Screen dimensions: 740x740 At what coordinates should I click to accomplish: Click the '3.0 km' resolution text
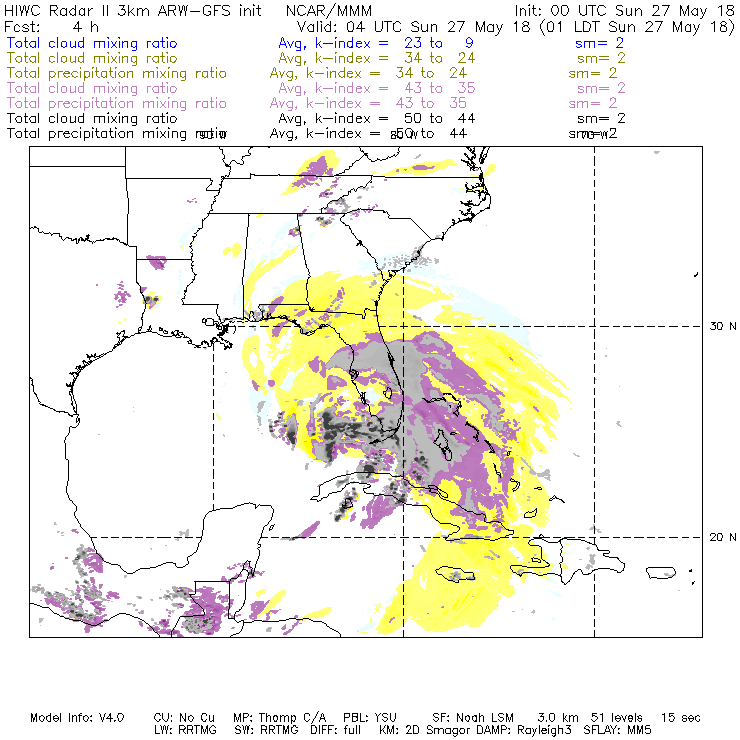coord(558,718)
